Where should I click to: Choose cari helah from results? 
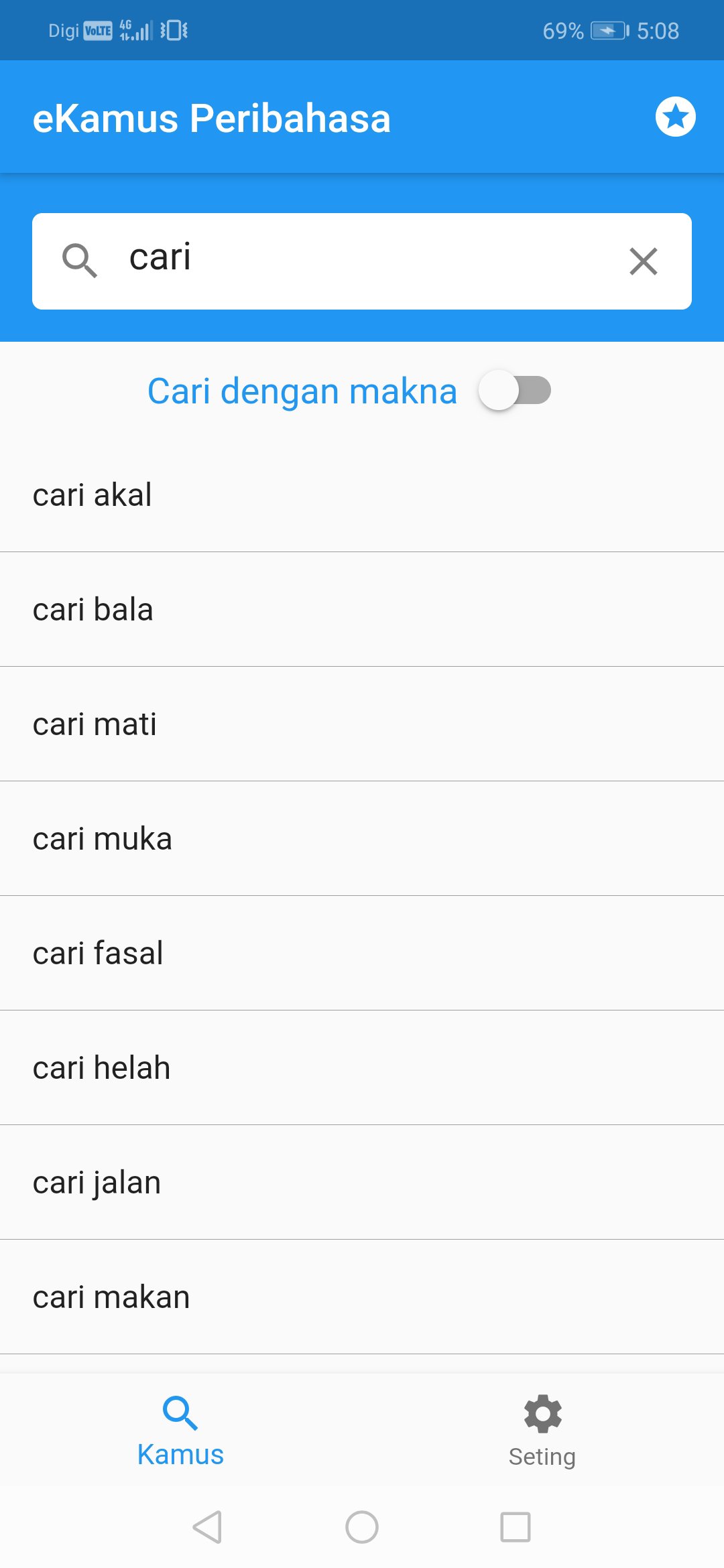362,1068
